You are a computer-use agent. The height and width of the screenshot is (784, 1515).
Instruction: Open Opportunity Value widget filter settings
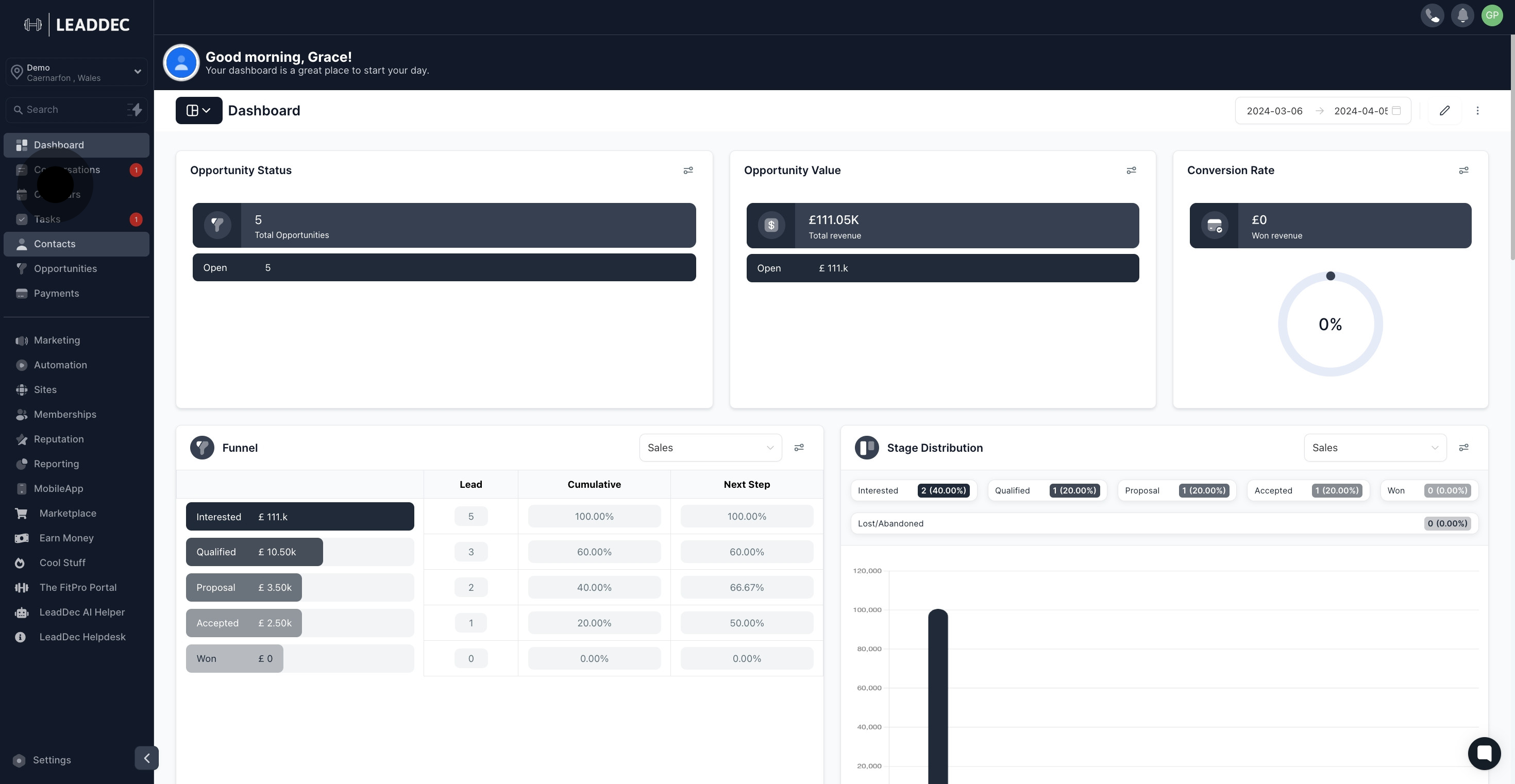click(1131, 171)
